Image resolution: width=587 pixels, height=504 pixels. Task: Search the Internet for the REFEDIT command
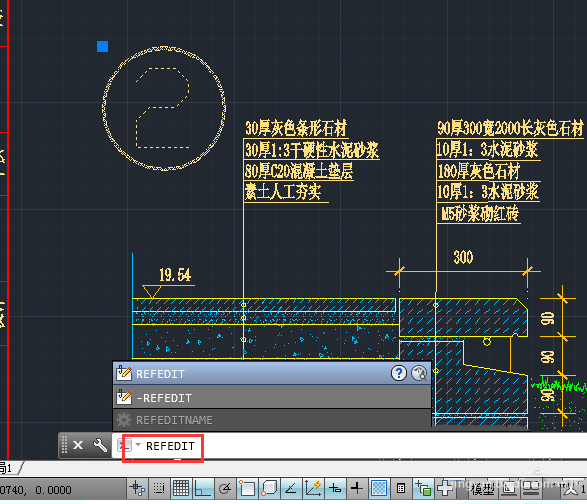tap(419, 373)
